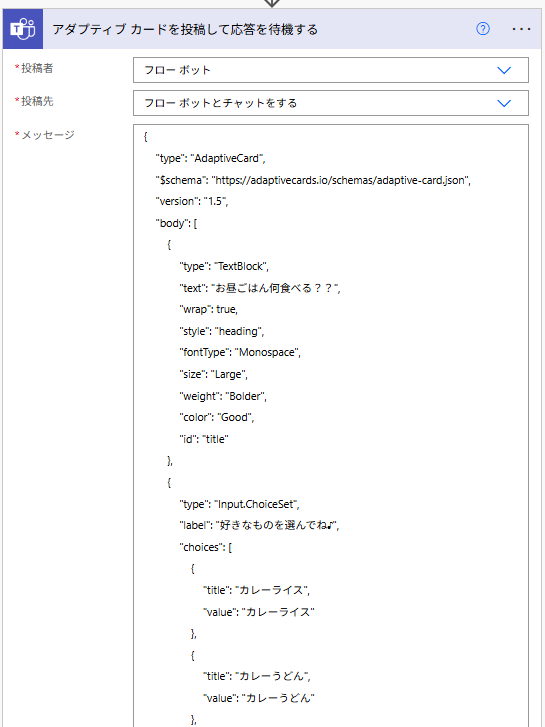This screenshot has height=727, width=545.
Task: Place cursor on the $schema URL line
Action: [x=313, y=180]
